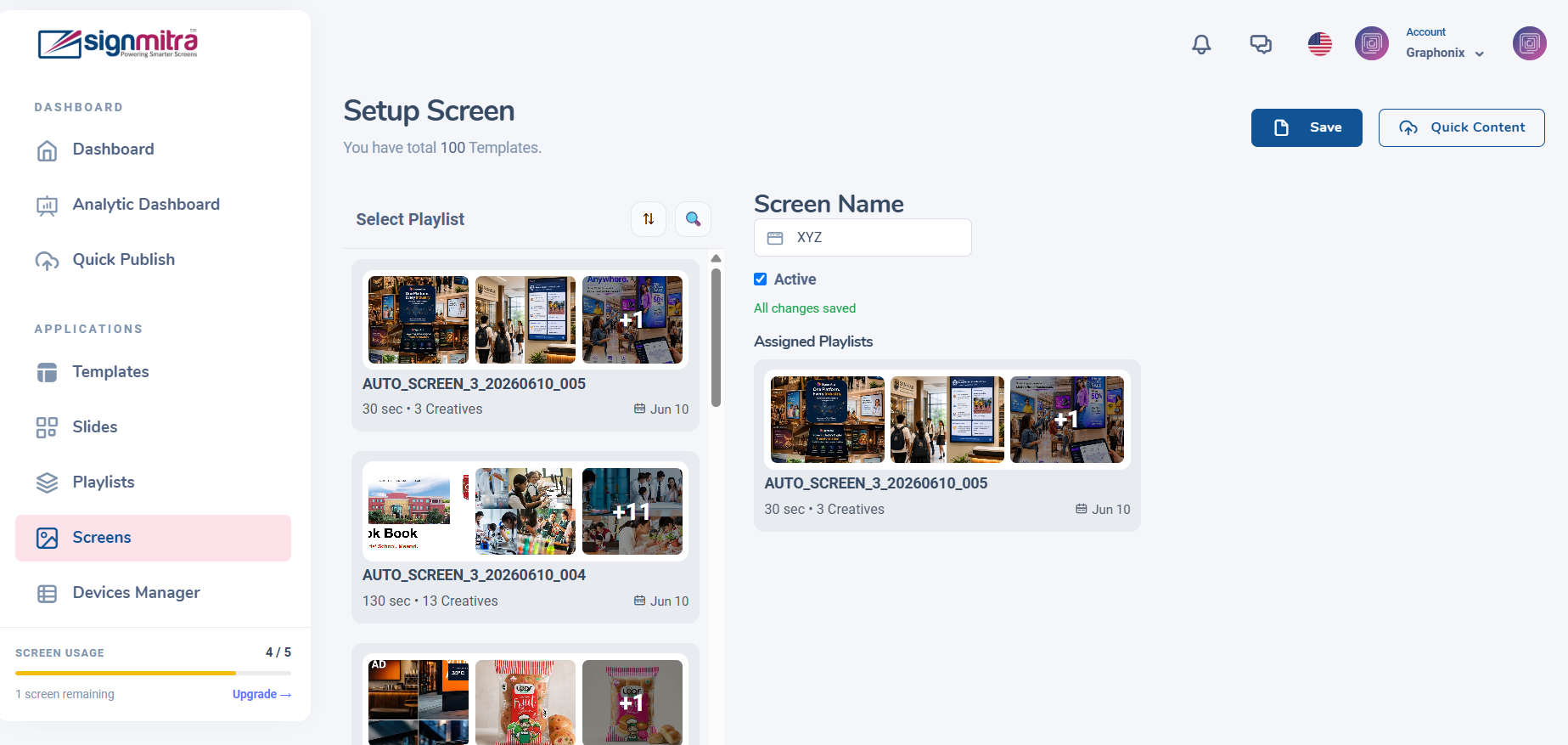Click the +11 thumbnail in playlist 004

point(632,511)
